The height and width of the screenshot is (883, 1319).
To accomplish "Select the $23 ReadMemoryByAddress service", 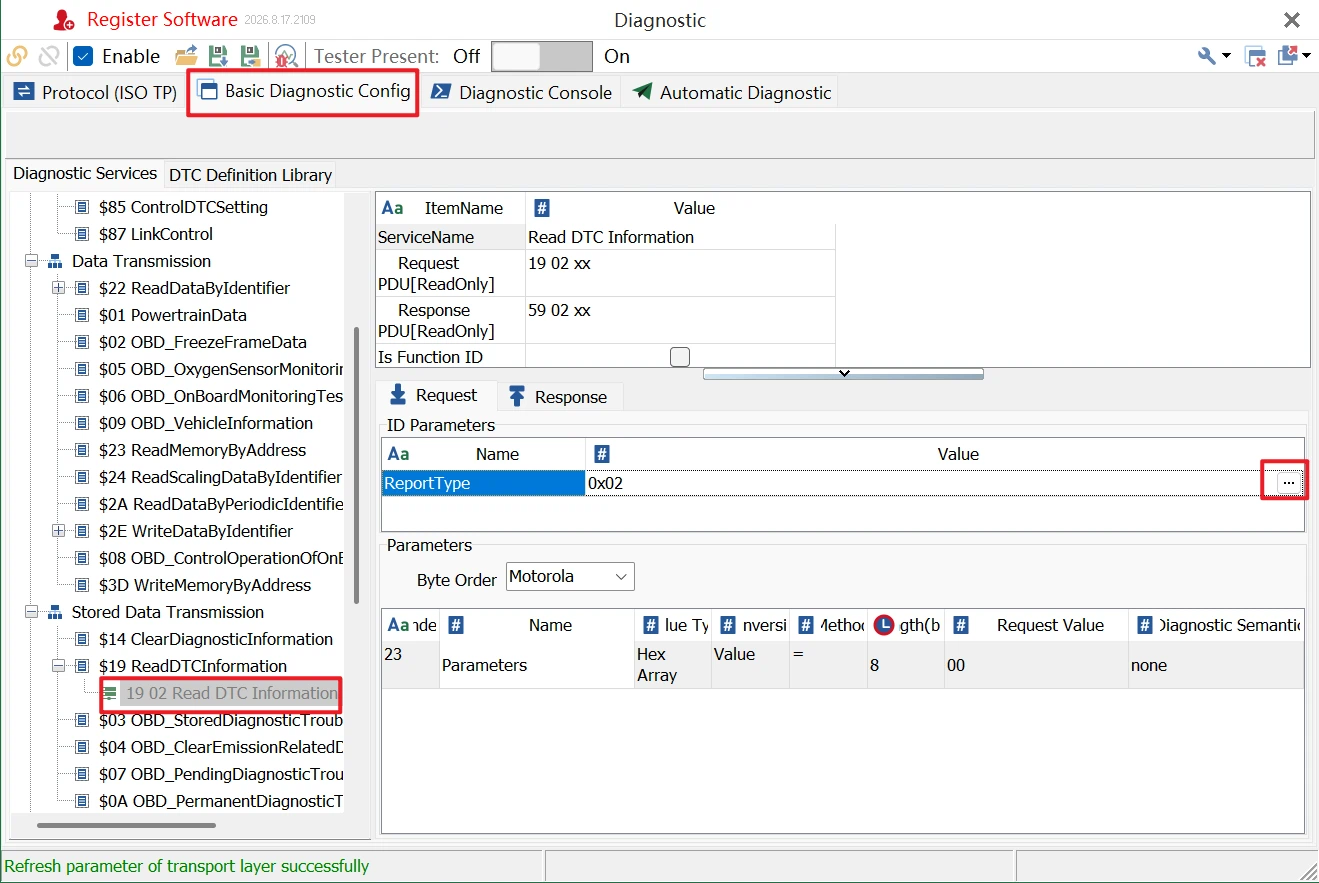I will point(203,450).
